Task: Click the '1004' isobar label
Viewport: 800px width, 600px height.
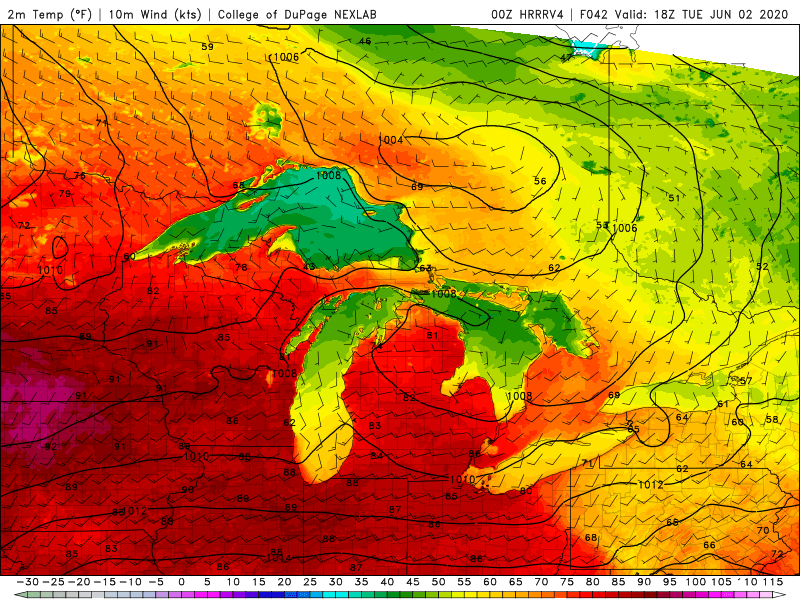Action: [391, 140]
